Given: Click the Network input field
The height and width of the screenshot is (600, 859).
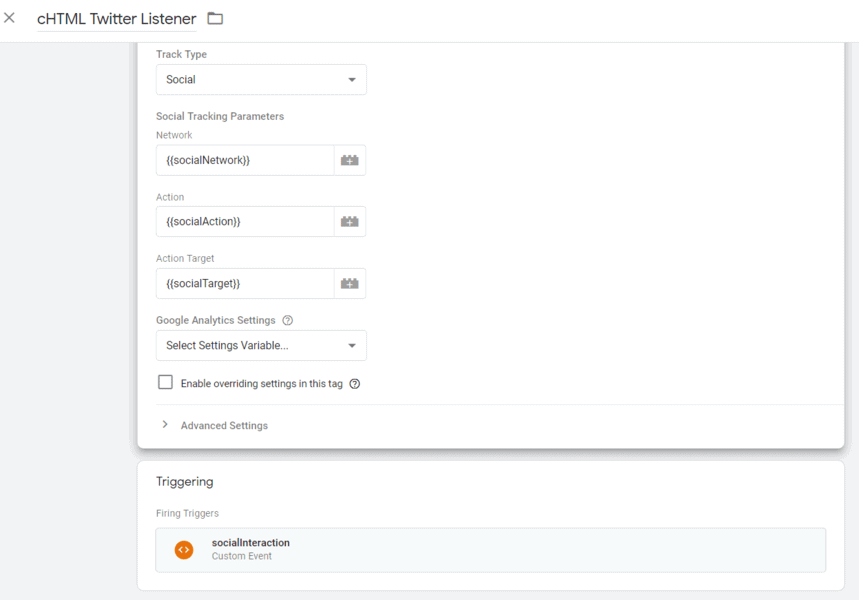Looking at the screenshot, I should 245,160.
